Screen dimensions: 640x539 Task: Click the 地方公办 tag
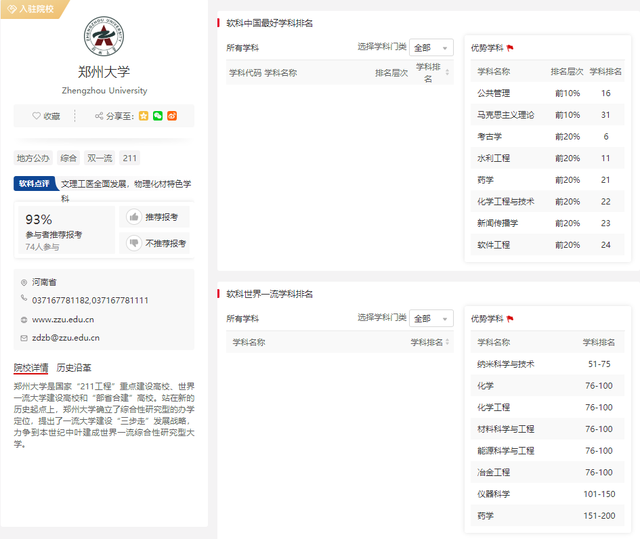pos(33,158)
